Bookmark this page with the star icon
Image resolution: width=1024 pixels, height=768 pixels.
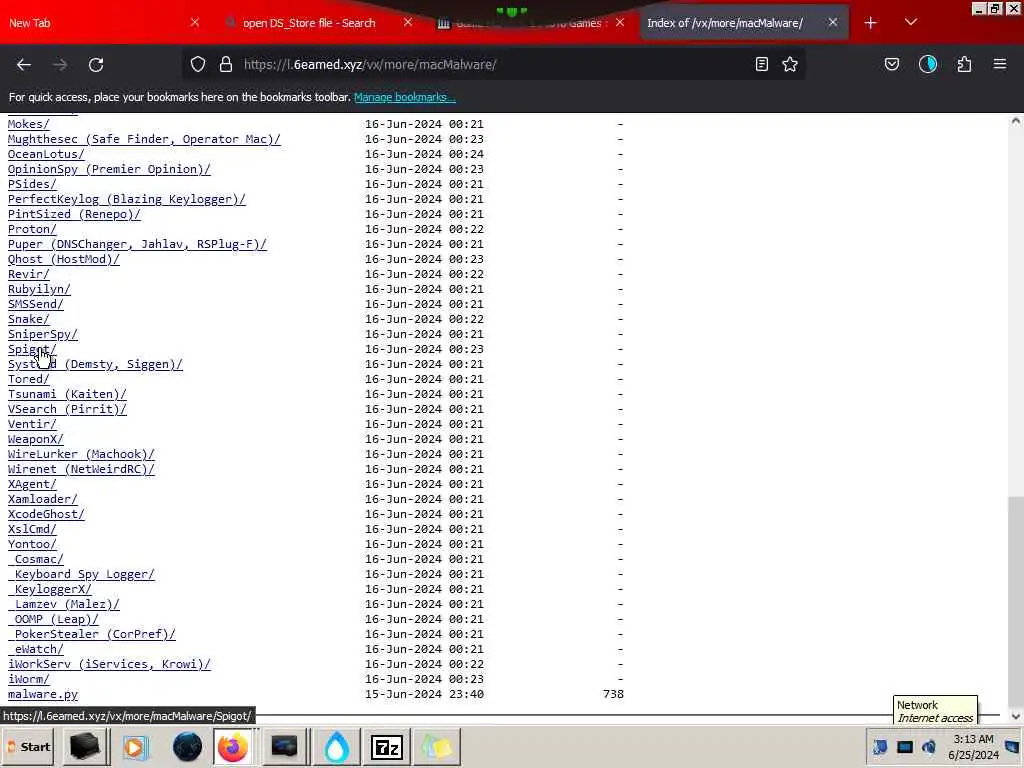[790, 64]
